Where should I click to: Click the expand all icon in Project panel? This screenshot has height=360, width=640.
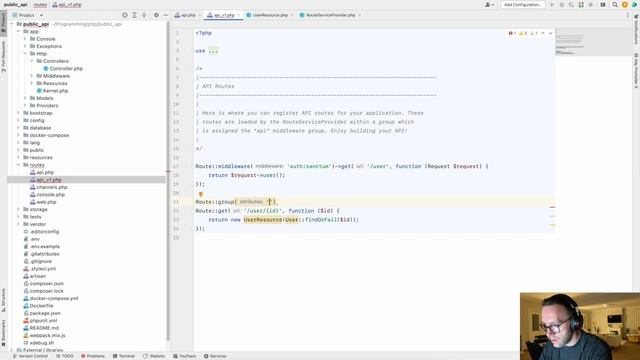pyautogui.click(x=134, y=15)
